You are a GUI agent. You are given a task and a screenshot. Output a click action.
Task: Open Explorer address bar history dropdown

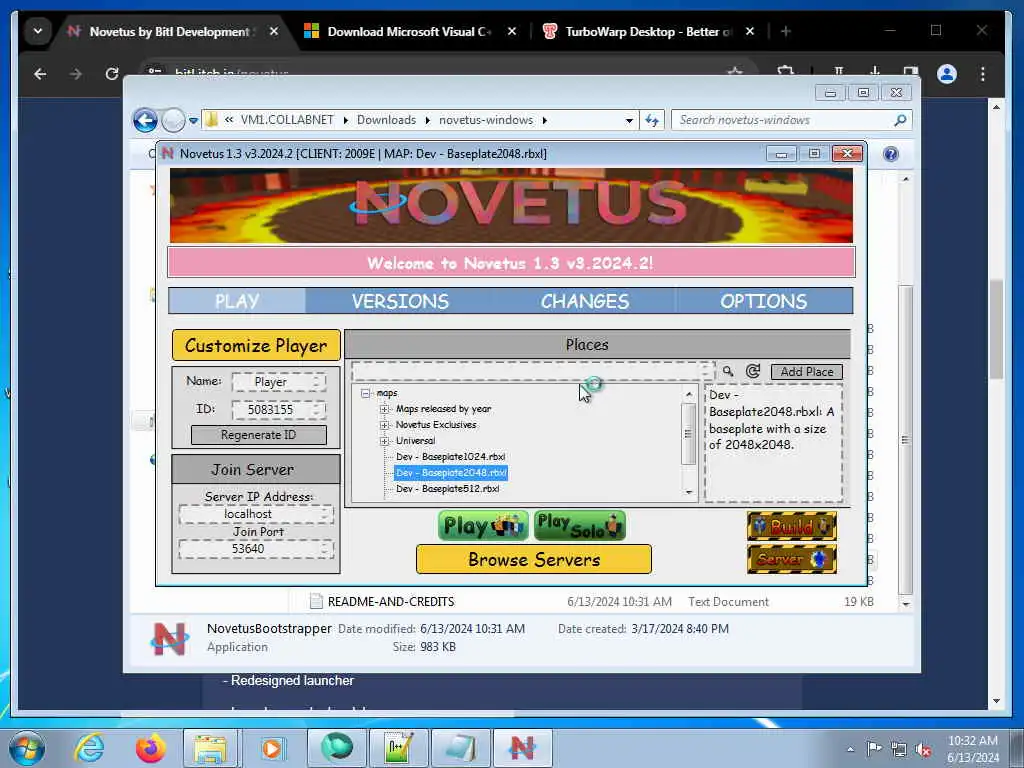click(629, 120)
